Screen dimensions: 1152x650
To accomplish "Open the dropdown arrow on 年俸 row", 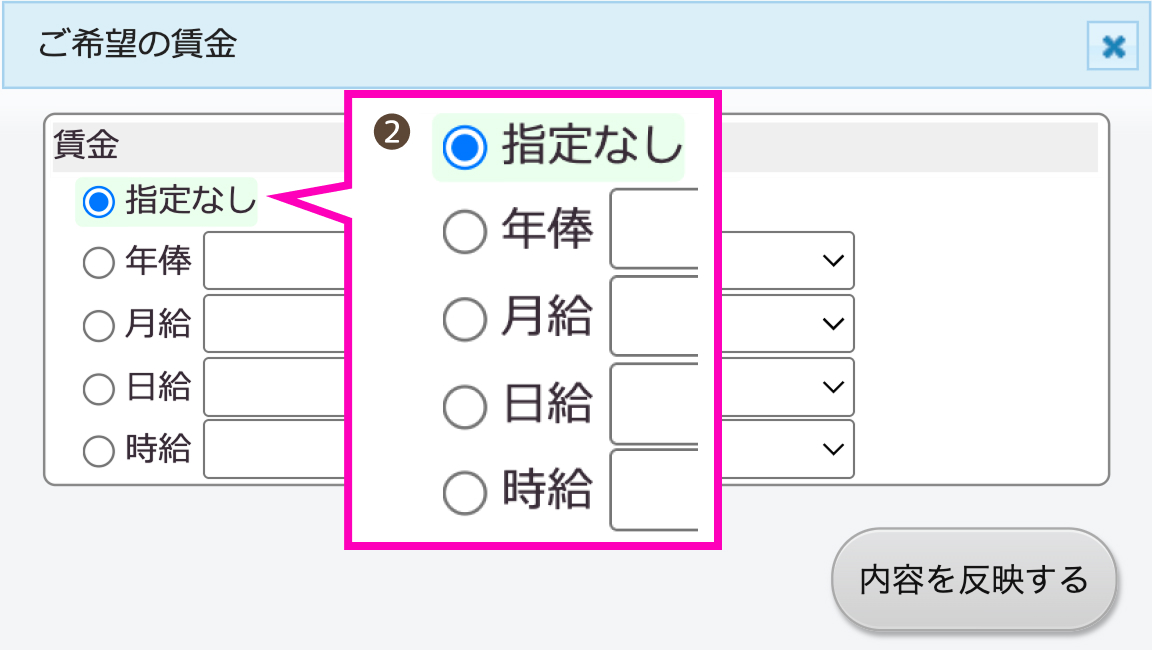I will tap(831, 261).
